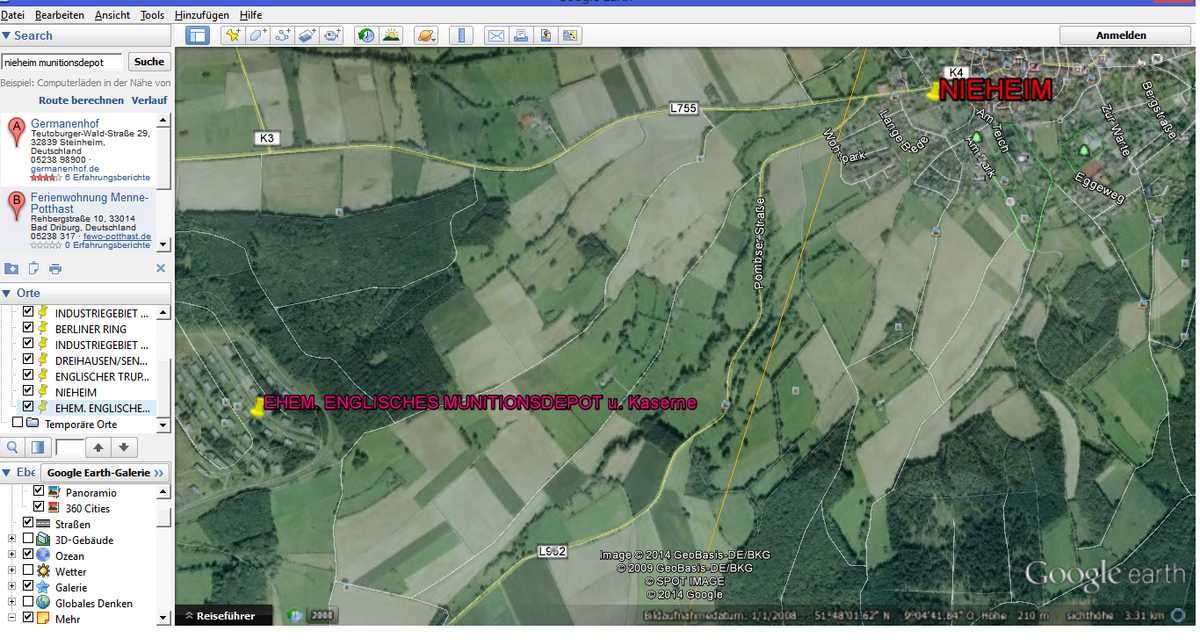Open the Bearbeiten menu
The height and width of the screenshot is (640, 1200).
(x=59, y=15)
